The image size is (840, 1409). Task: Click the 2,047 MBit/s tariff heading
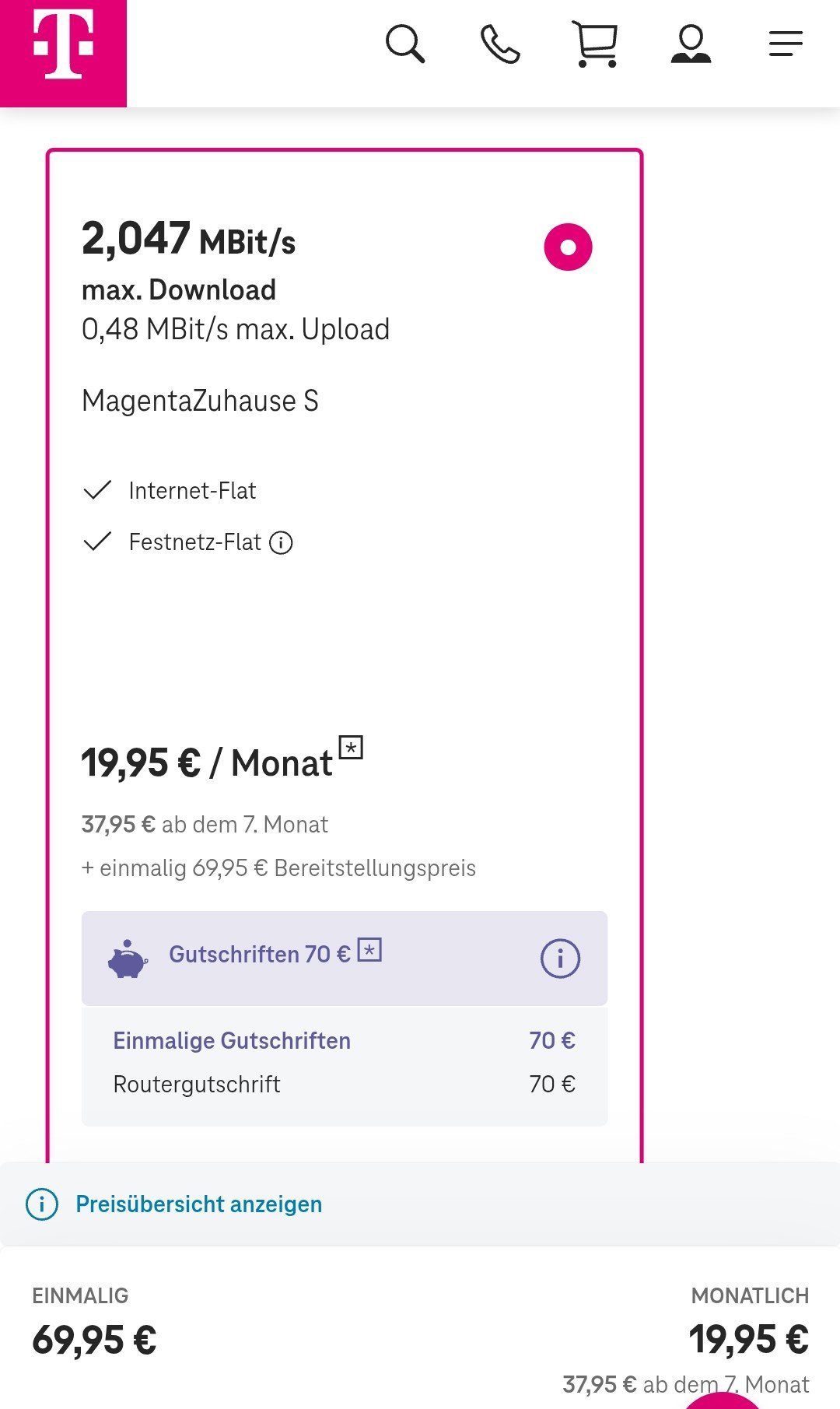(x=189, y=238)
